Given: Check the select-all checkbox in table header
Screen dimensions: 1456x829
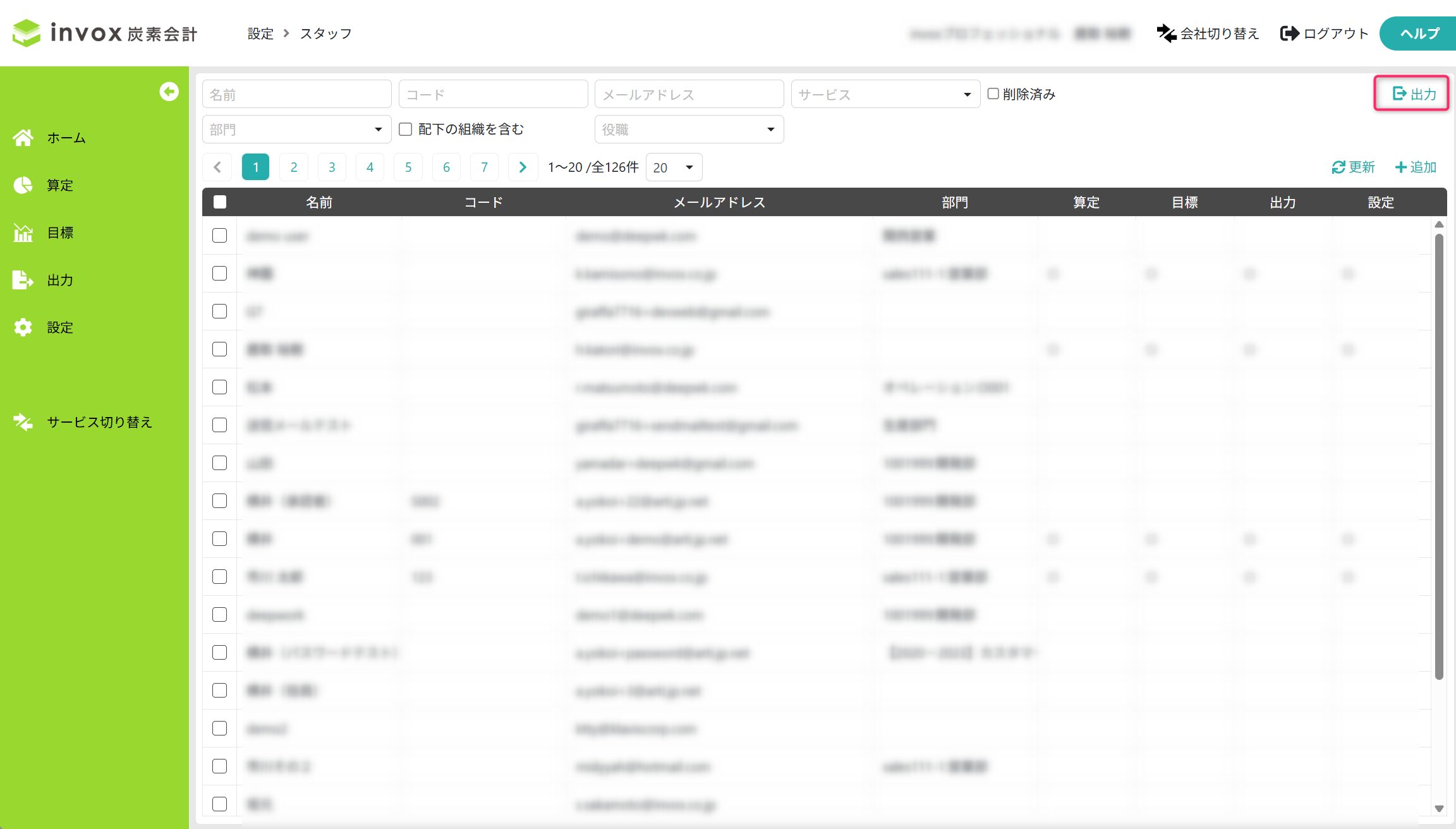Looking at the screenshot, I should [220, 202].
